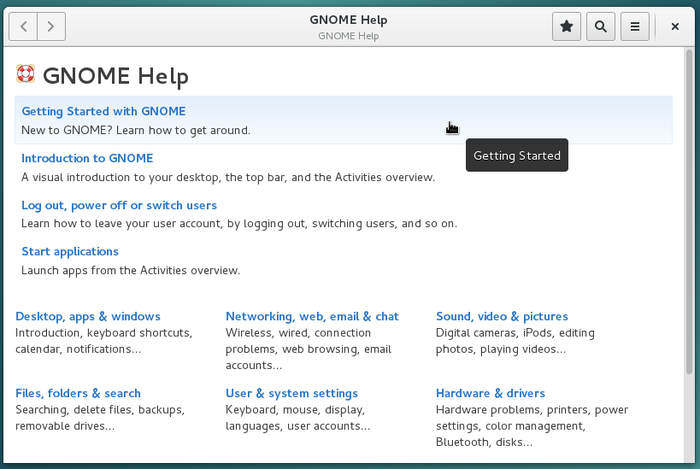Open Desktop, apps & windows topic
This screenshot has height=469, width=700.
88,316
